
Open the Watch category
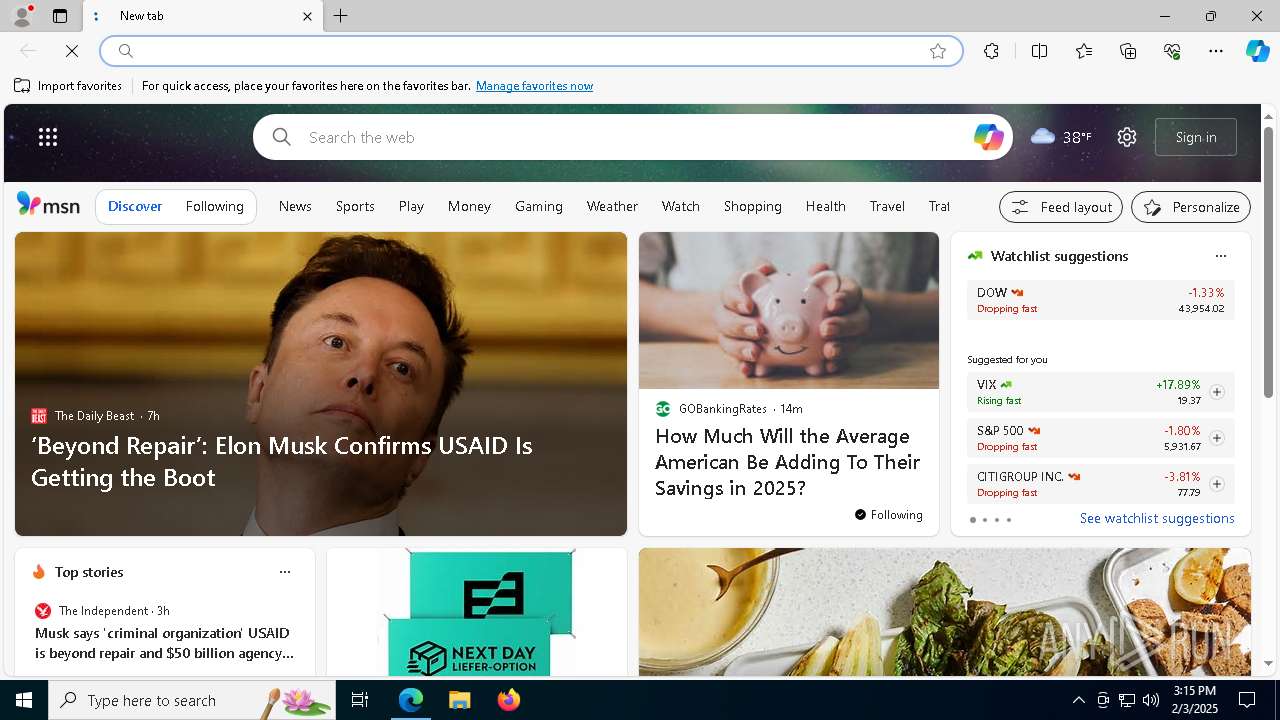click(680, 206)
